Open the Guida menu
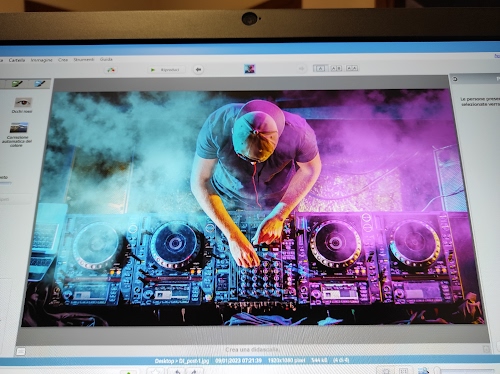This screenshot has height=374, width=500. 106,59
